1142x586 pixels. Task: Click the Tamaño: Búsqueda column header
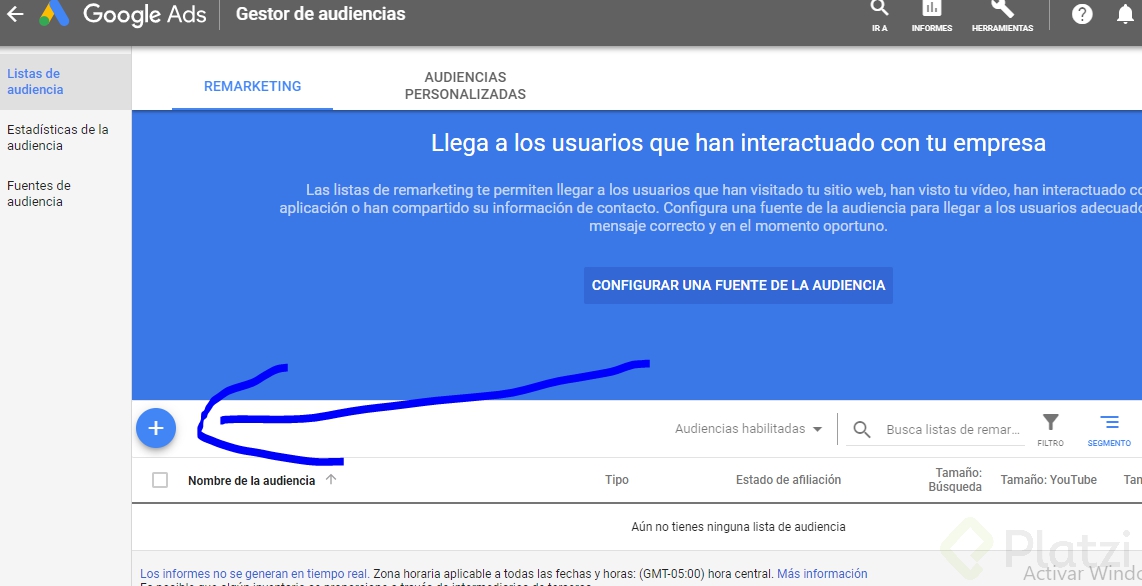(x=955, y=480)
